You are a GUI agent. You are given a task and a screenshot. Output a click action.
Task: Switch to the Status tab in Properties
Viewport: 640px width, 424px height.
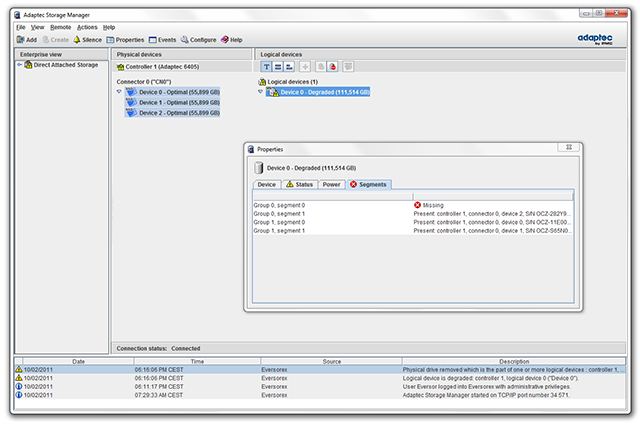[x=300, y=184]
